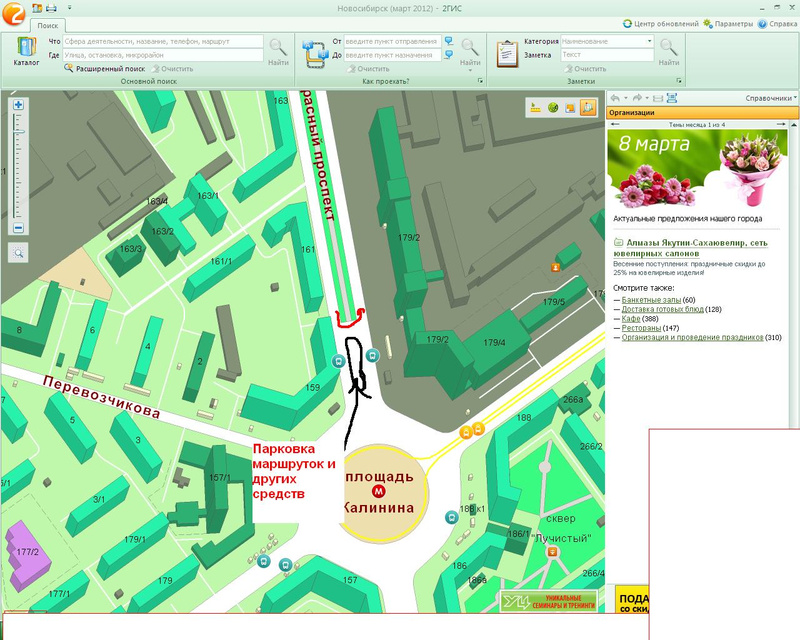Switch to the Поиск ribbon tab
Viewport: 800px width, 640px height.
click(47, 25)
